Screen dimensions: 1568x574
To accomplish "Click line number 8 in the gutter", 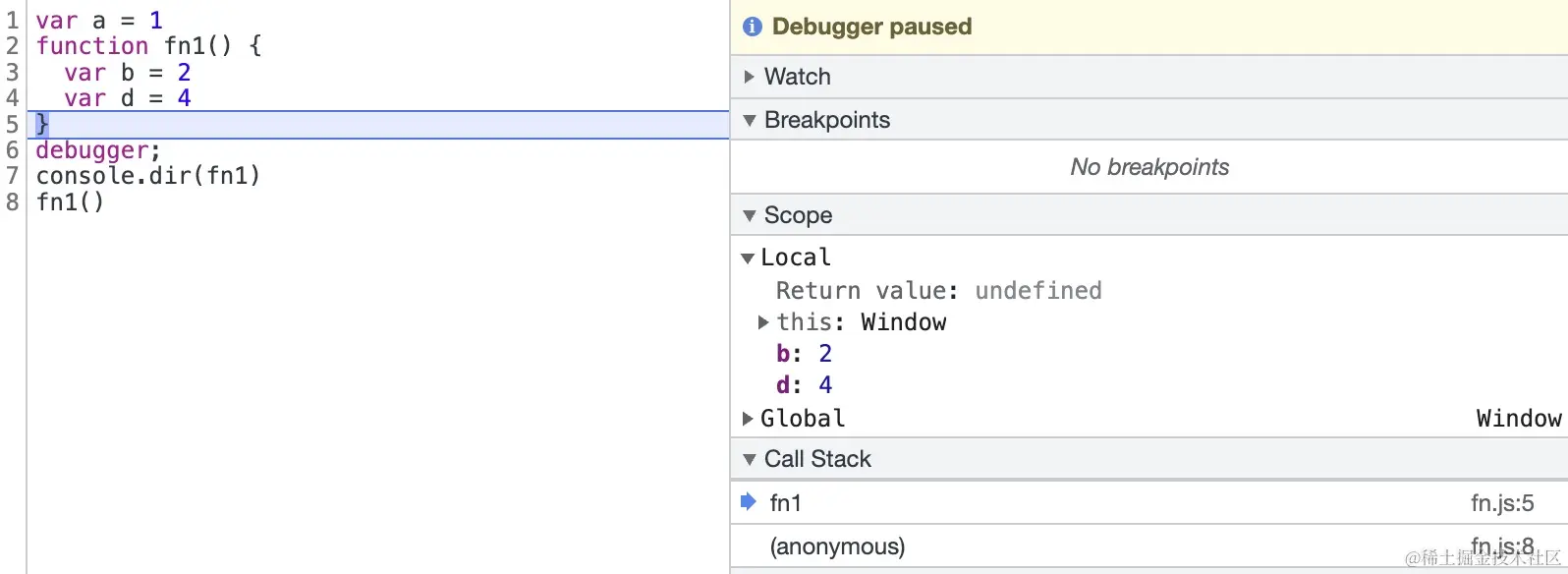I will point(13,202).
